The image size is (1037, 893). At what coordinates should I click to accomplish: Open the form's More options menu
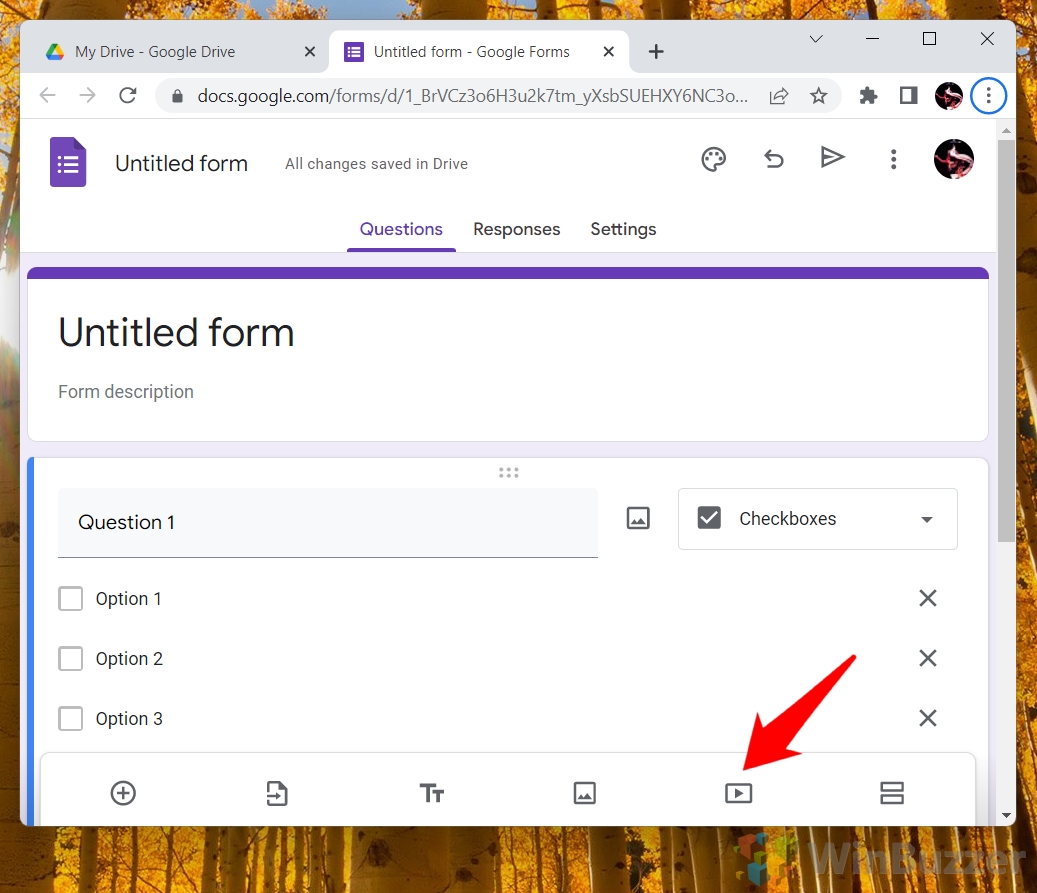tap(893, 159)
